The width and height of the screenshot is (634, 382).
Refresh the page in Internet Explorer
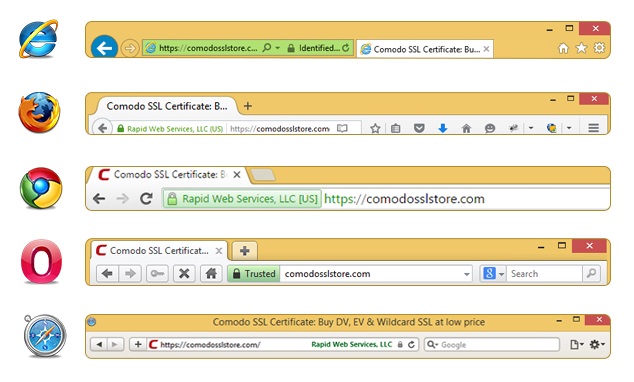pyautogui.click(x=346, y=48)
